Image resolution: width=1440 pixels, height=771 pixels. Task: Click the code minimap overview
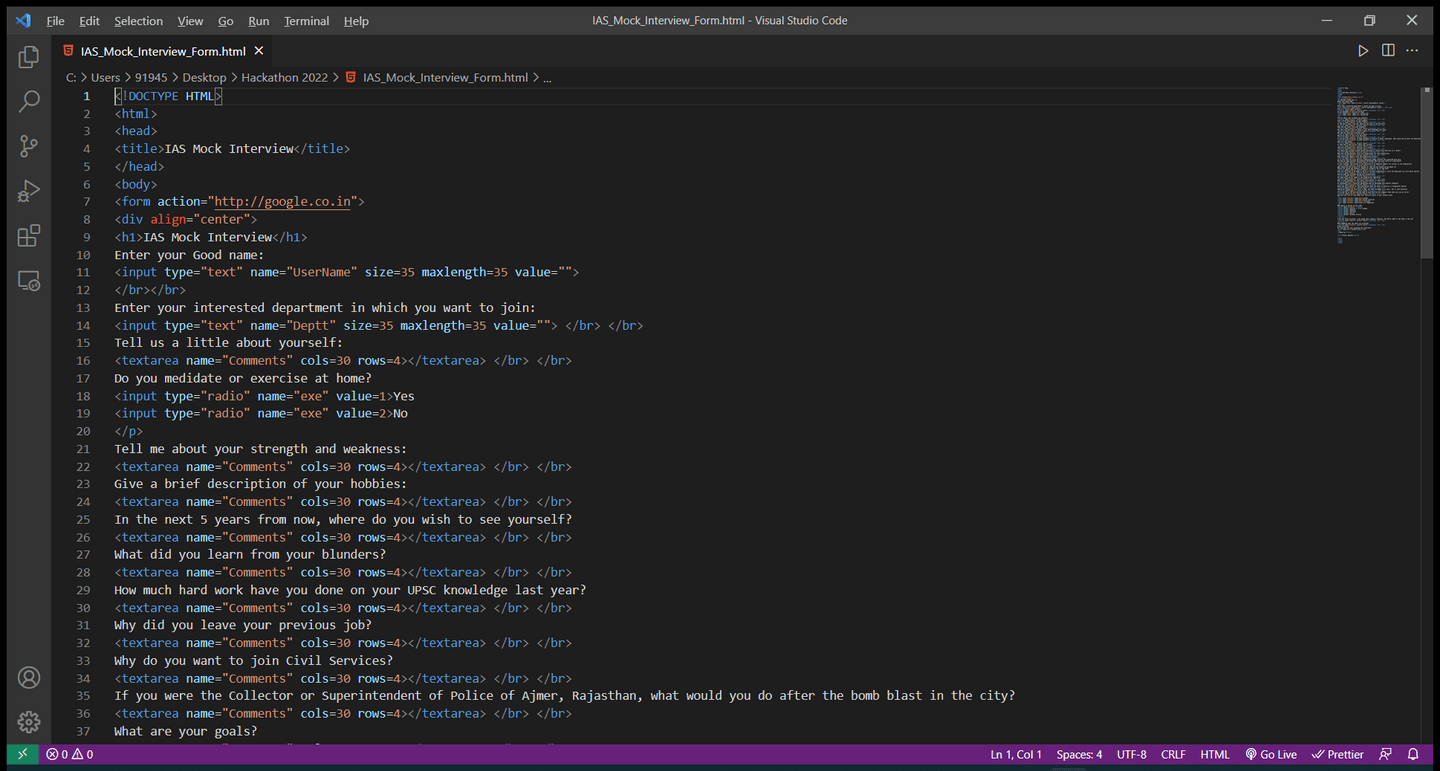point(1378,165)
